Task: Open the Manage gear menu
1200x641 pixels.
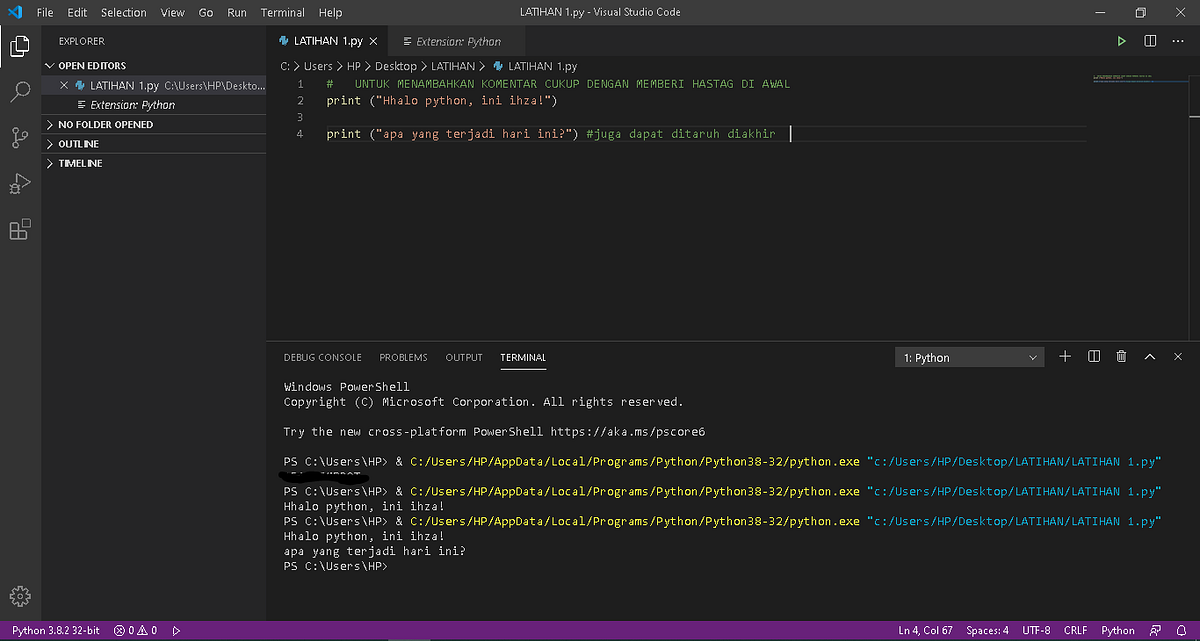Action: (20, 595)
